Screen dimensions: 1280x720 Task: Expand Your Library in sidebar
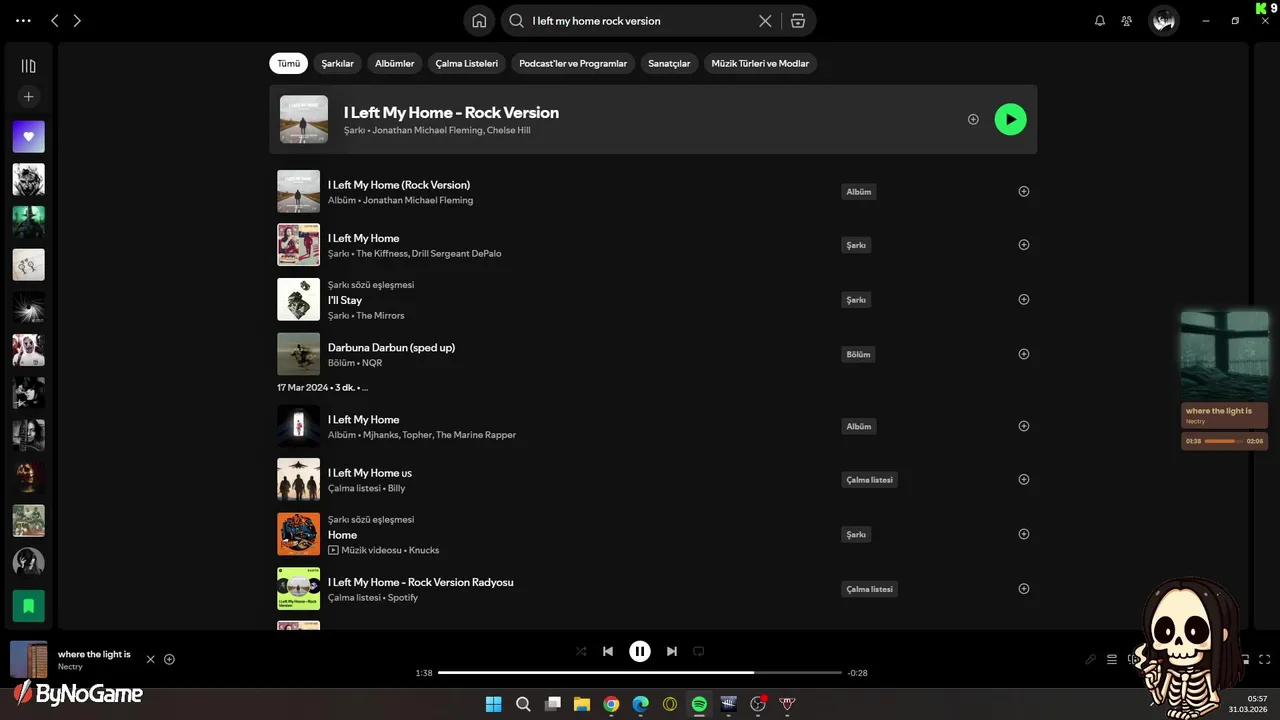[28, 66]
